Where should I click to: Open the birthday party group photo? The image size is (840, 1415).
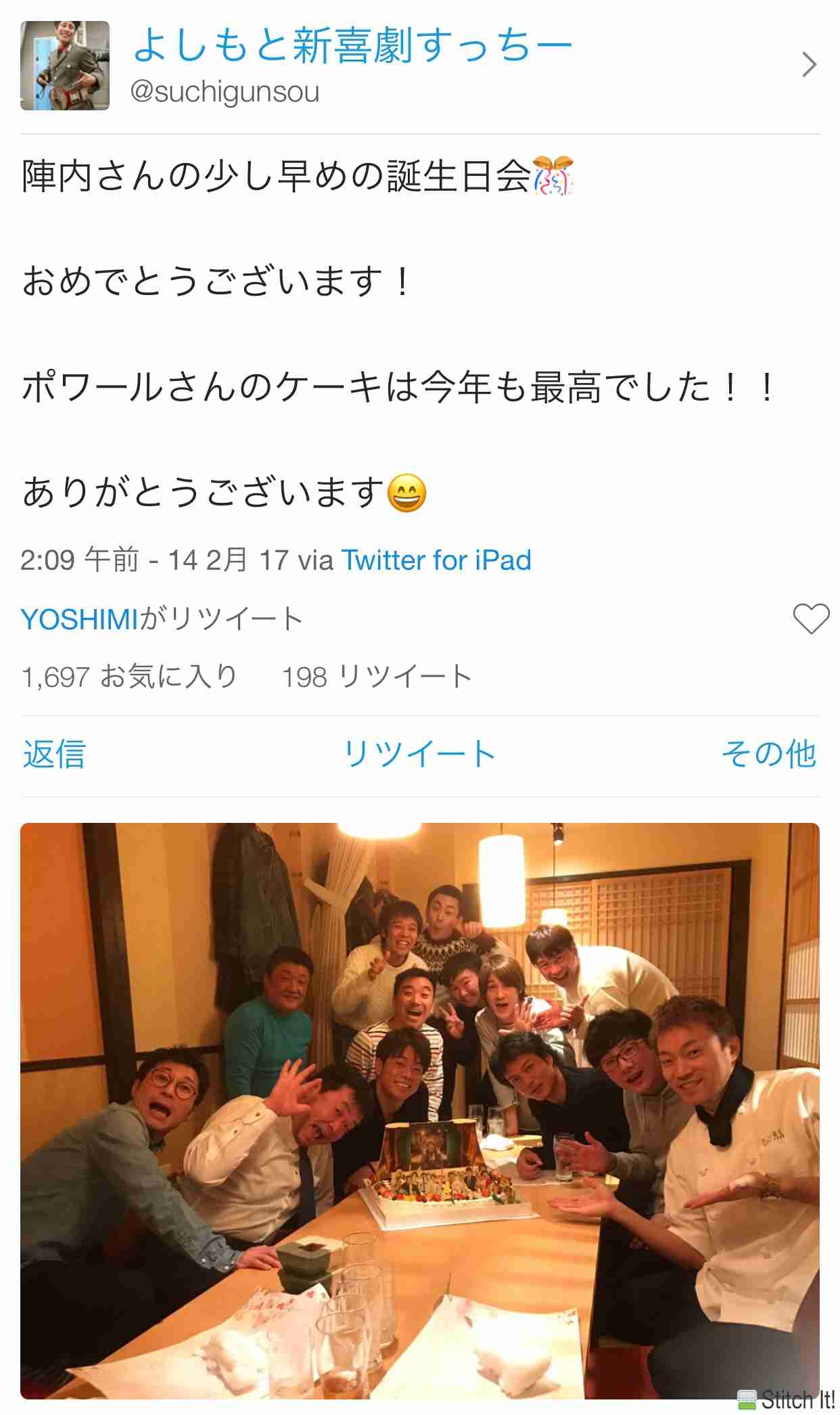tap(420, 1110)
